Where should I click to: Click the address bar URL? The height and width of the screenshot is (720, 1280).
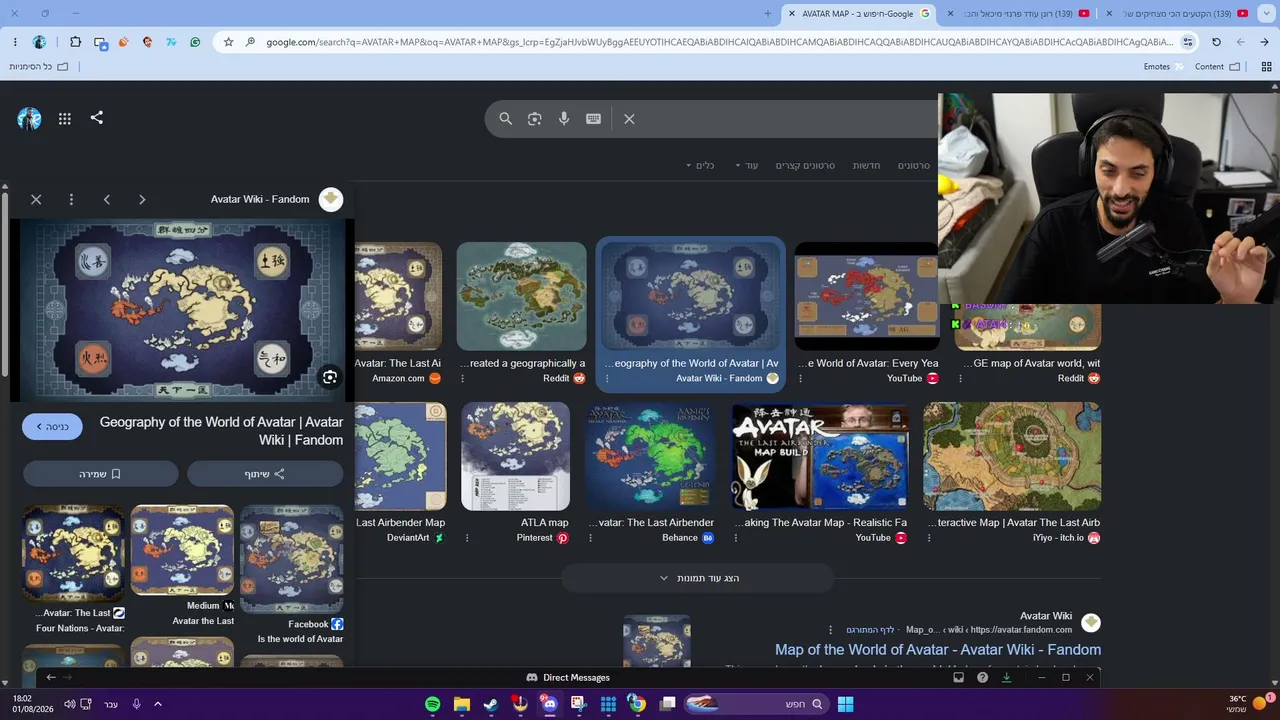pos(720,42)
